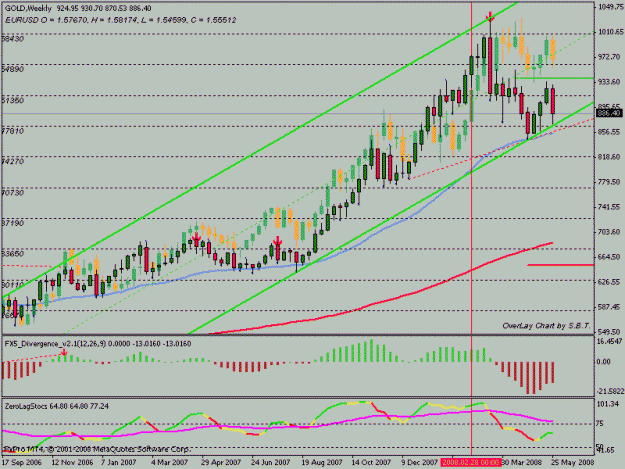Click the 7 Jan 2007 date label
Screen dimensions: 625x469
118,462
